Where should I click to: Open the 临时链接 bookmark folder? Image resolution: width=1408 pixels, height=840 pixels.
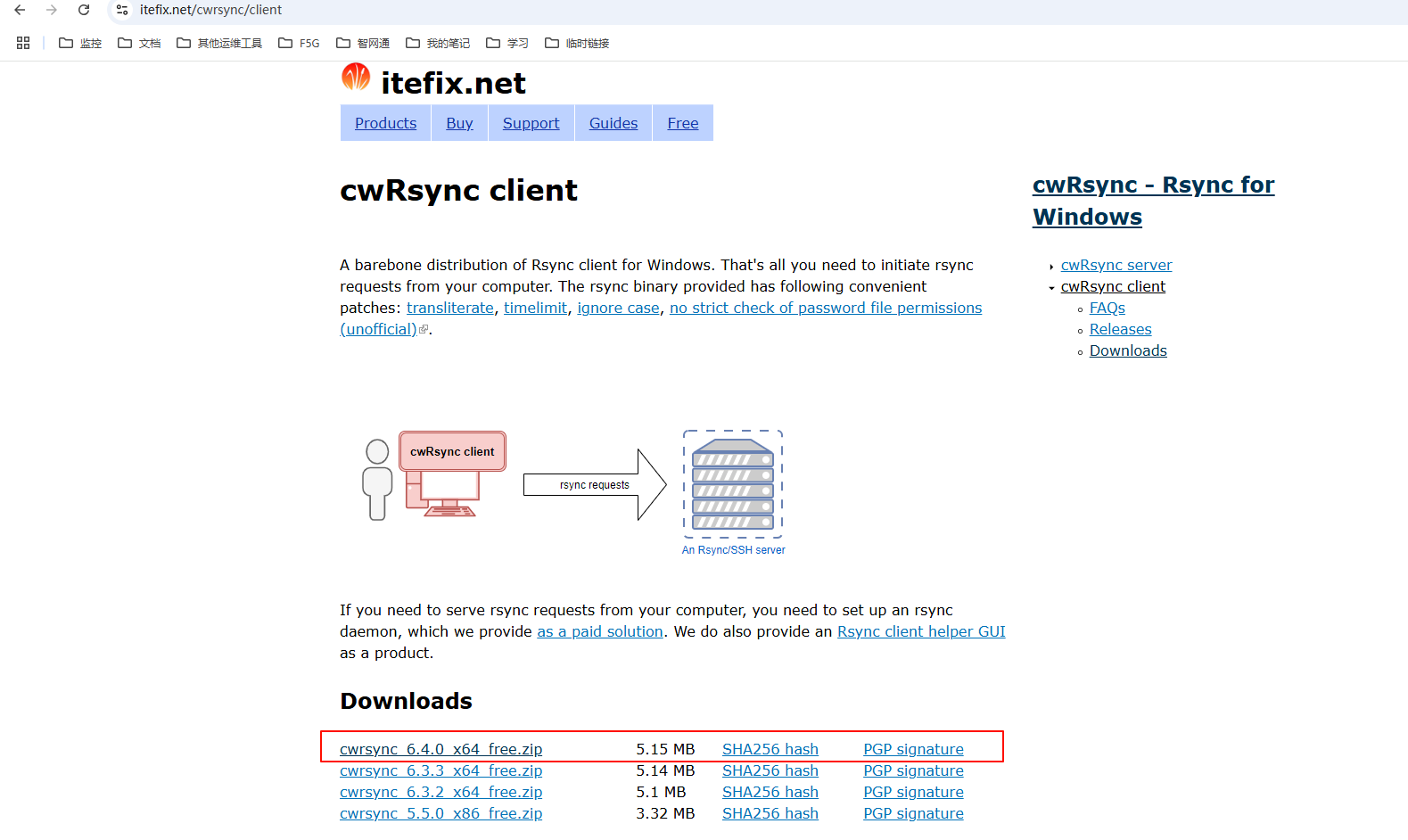[x=577, y=43]
